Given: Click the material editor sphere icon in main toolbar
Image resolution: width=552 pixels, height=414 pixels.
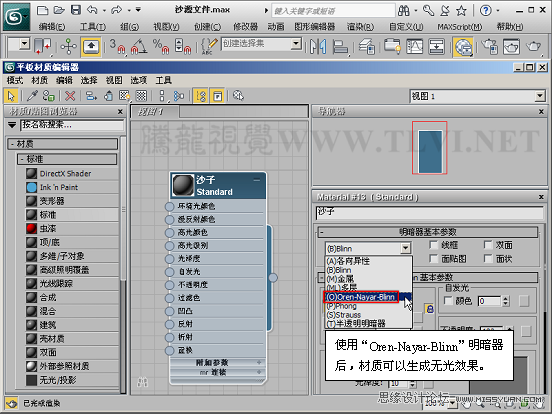Looking at the screenshot, I should point(463,46).
